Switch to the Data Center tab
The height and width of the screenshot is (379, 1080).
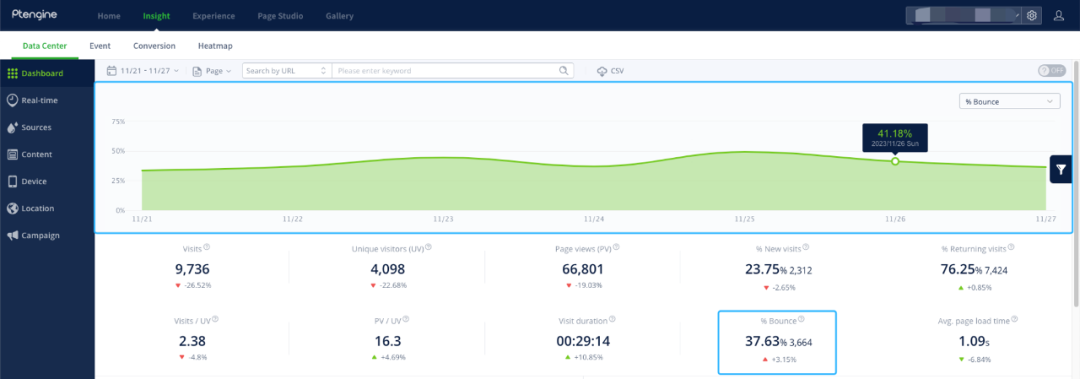click(45, 46)
